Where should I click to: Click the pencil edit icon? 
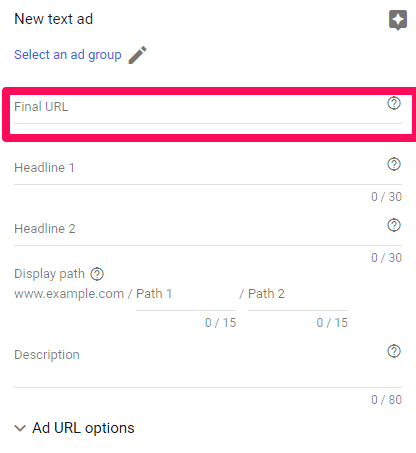(x=137, y=55)
